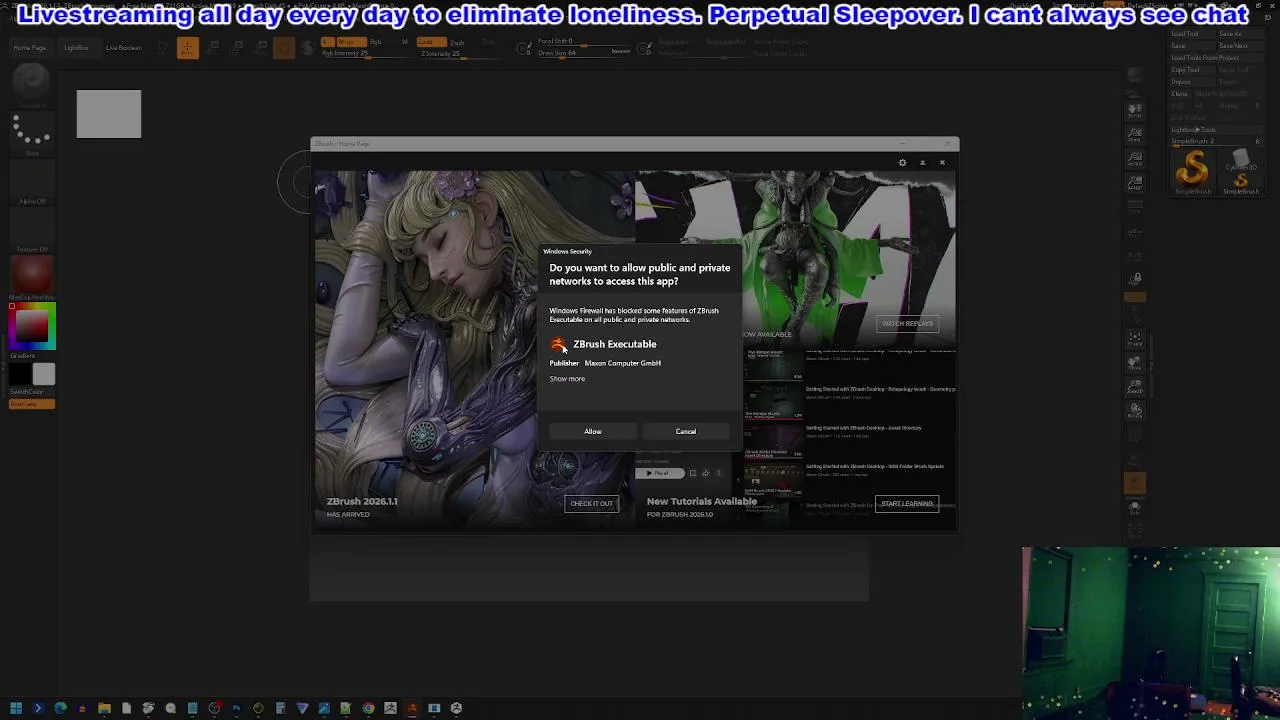1280x720 pixels.
Task: Adjust the Draw Size slider
Action: click(570, 53)
